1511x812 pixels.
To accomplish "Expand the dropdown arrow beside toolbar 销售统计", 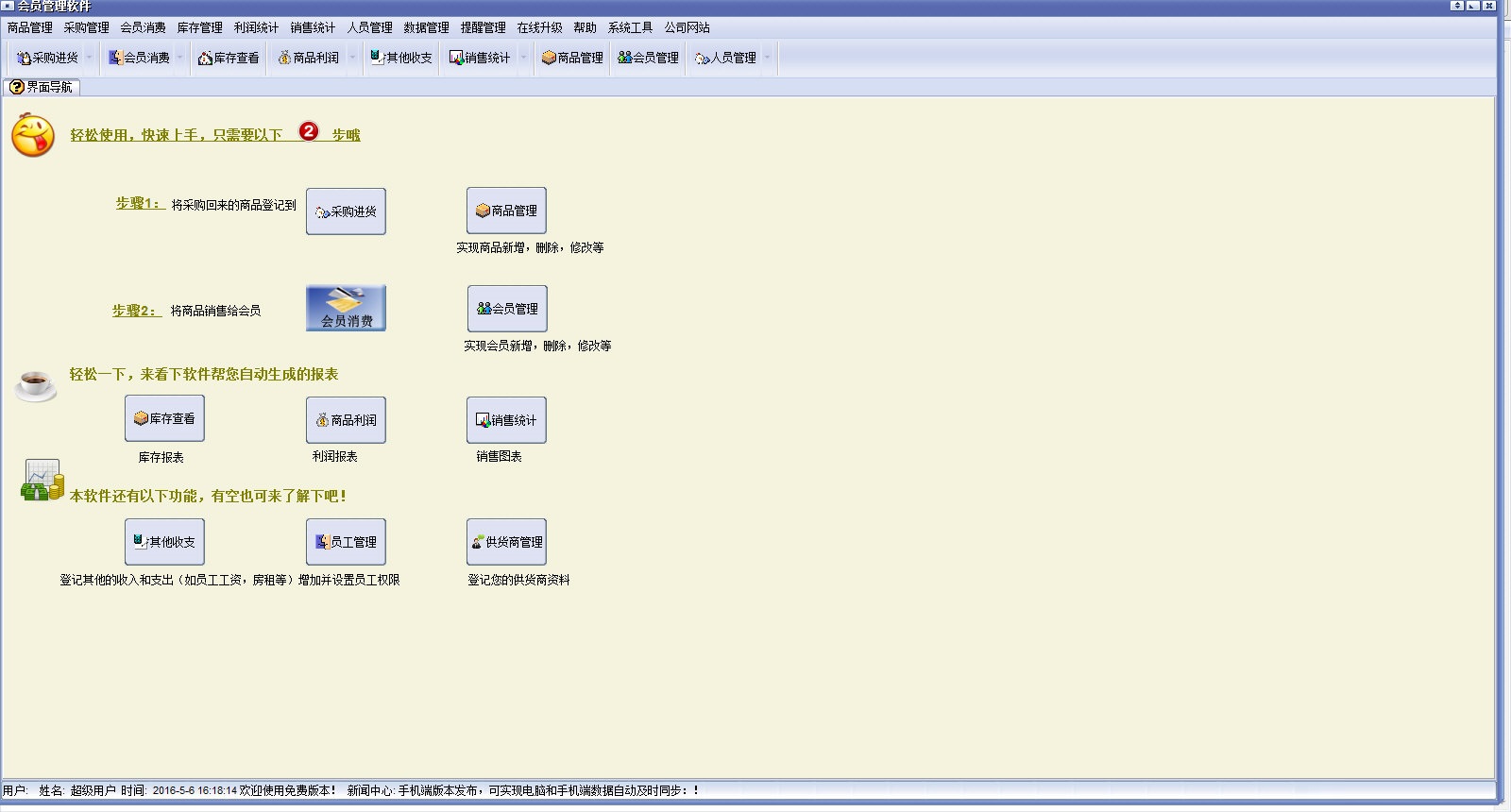I will point(523,58).
